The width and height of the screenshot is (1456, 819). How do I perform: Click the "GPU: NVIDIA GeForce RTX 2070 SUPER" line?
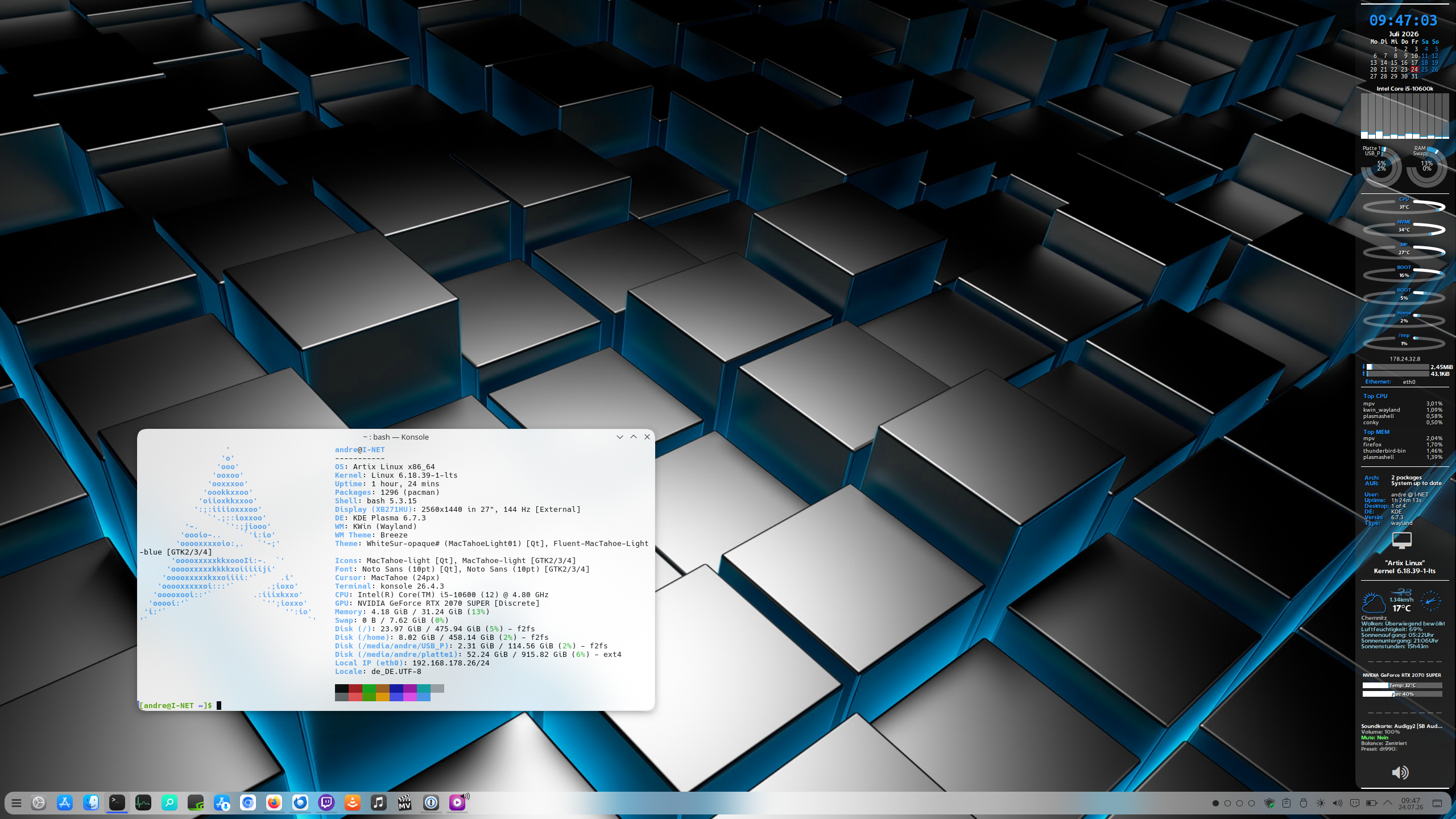(x=437, y=603)
